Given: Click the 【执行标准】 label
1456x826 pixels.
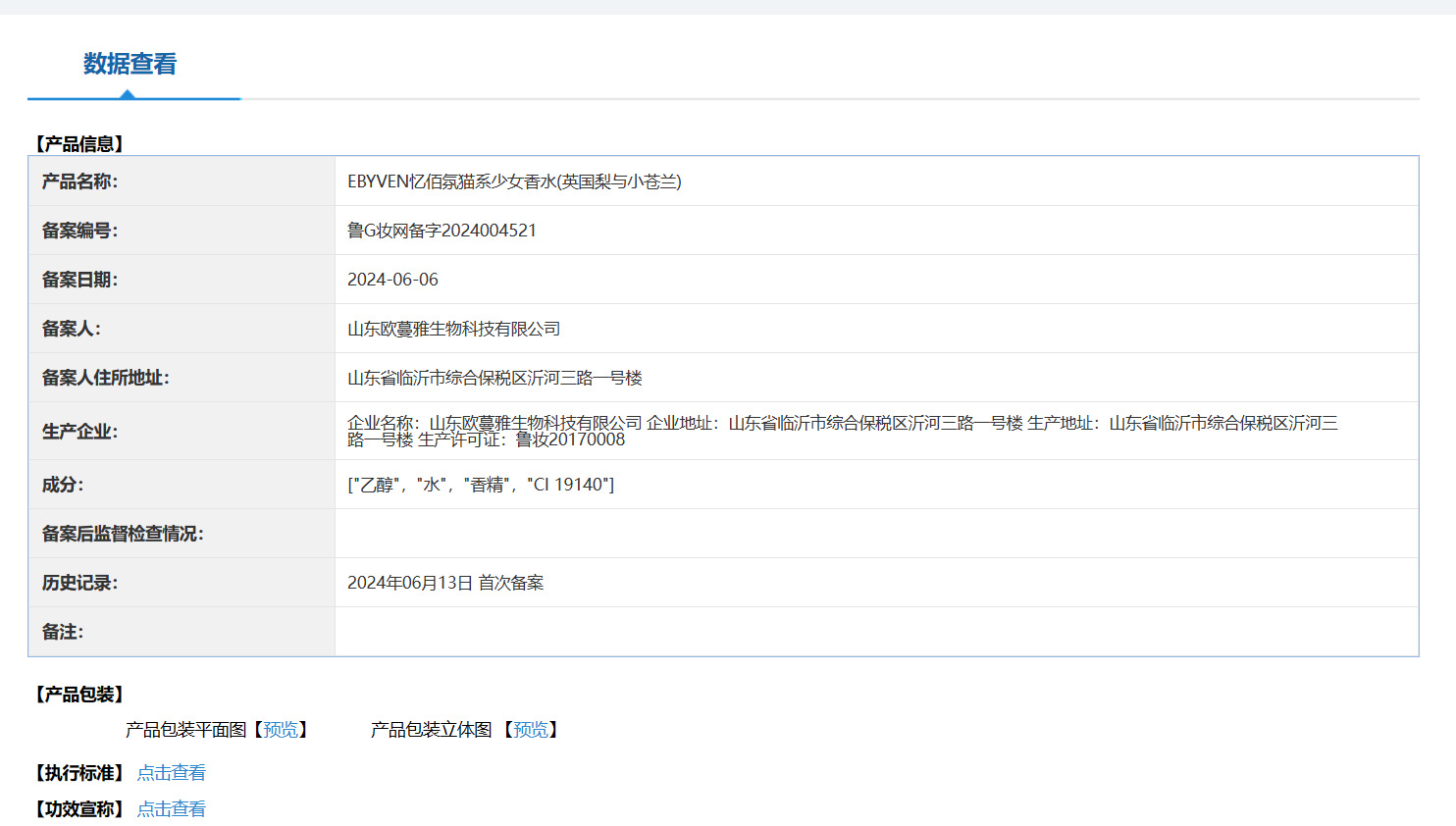Looking at the screenshot, I should (x=79, y=773).
